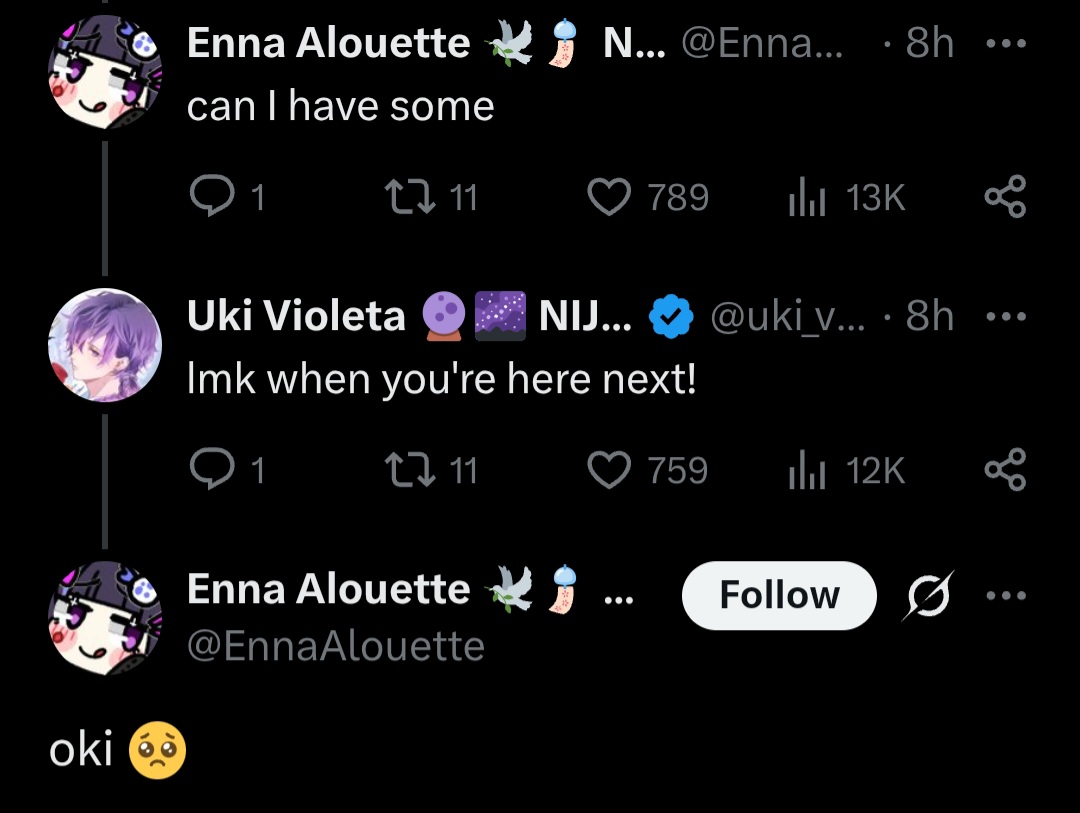The height and width of the screenshot is (813, 1080).
Task: View analytics showing 13K views
Action: [804, 198]
